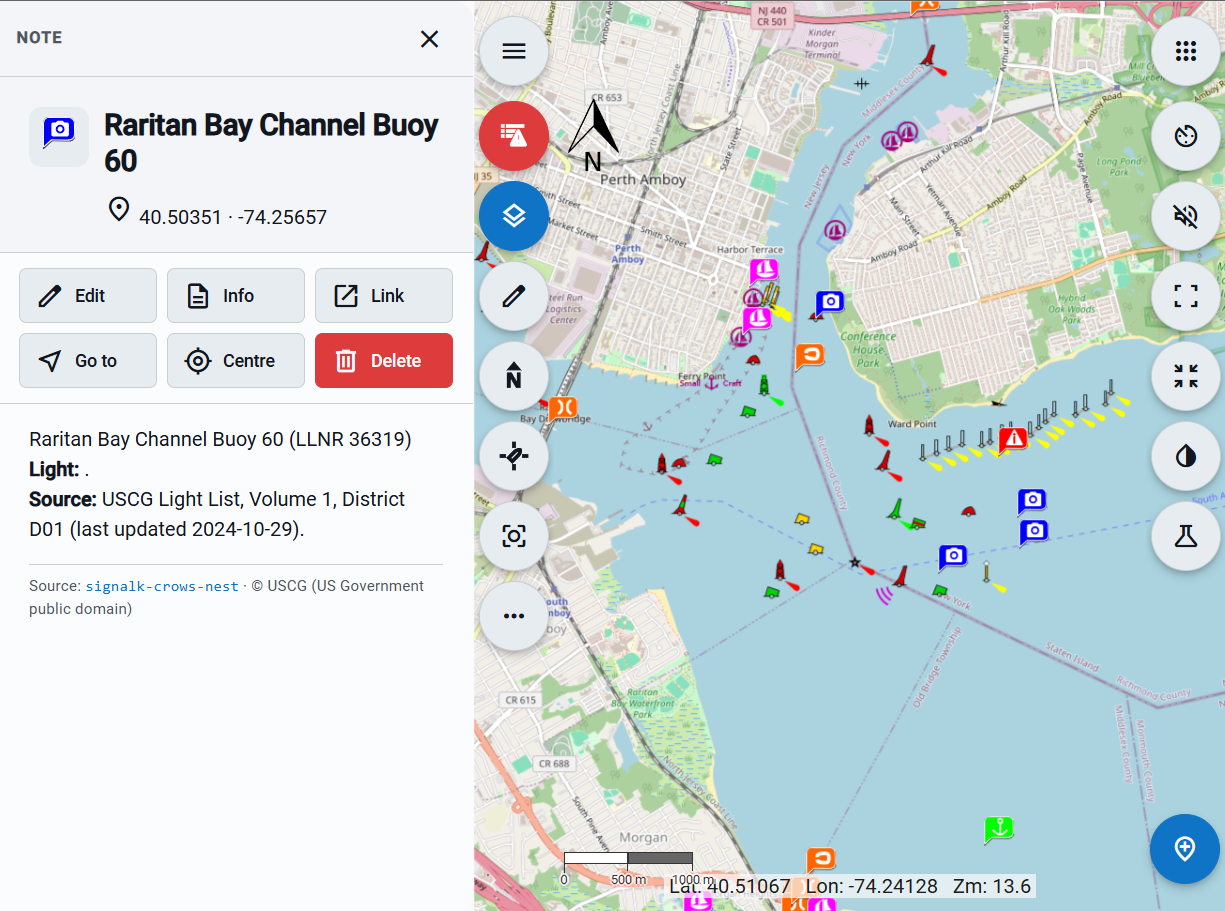The width and height of the screenshot is (1225, 911).
Task: Click the timer gauge round button
Action: (x=1186, y=135)
